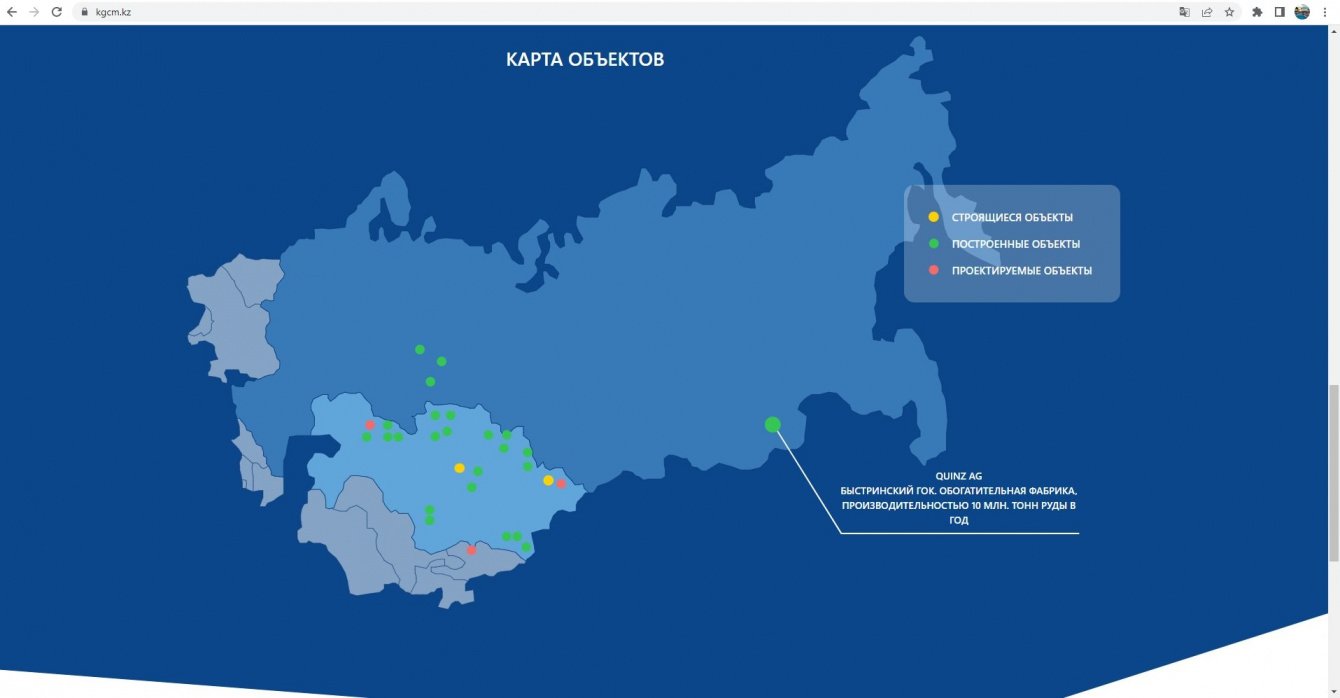Open the Chrome profile avatar
Image resolution: width=1340 pixels, height=698 pixels.
(x=1302, y=12)
